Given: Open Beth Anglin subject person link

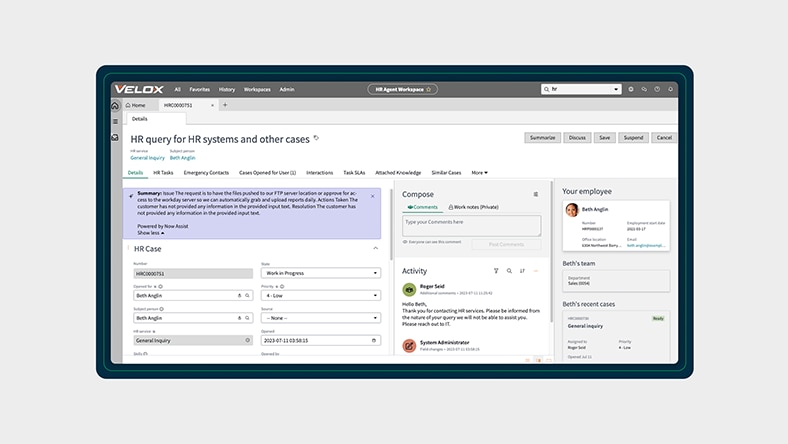Looking at the screenshot, I should point(182,158).
